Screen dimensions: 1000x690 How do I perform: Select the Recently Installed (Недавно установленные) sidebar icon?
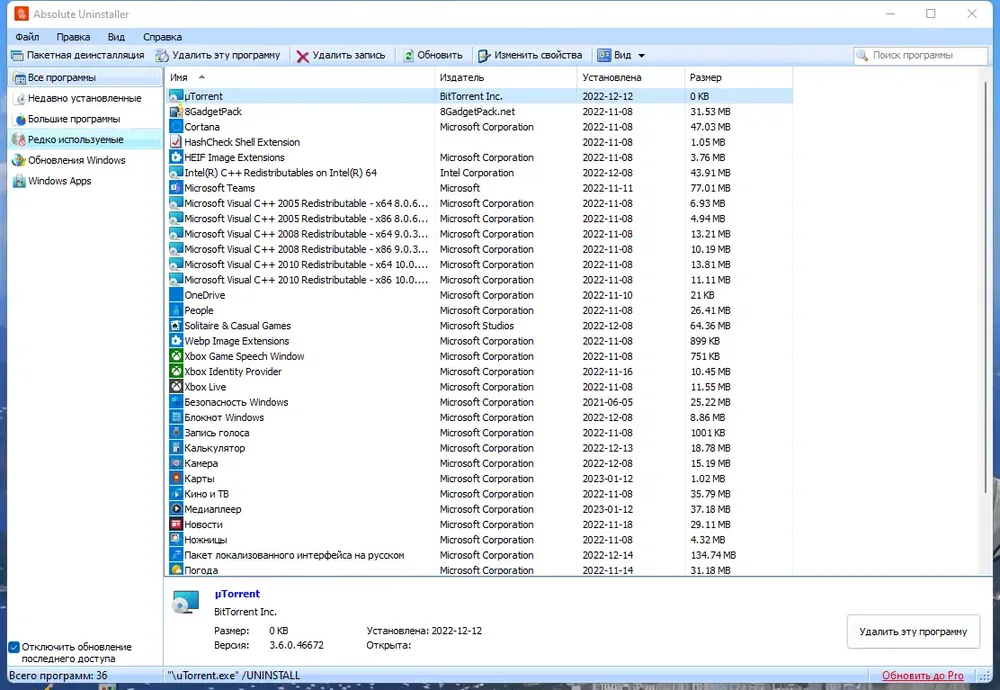(x=20, y=98)
